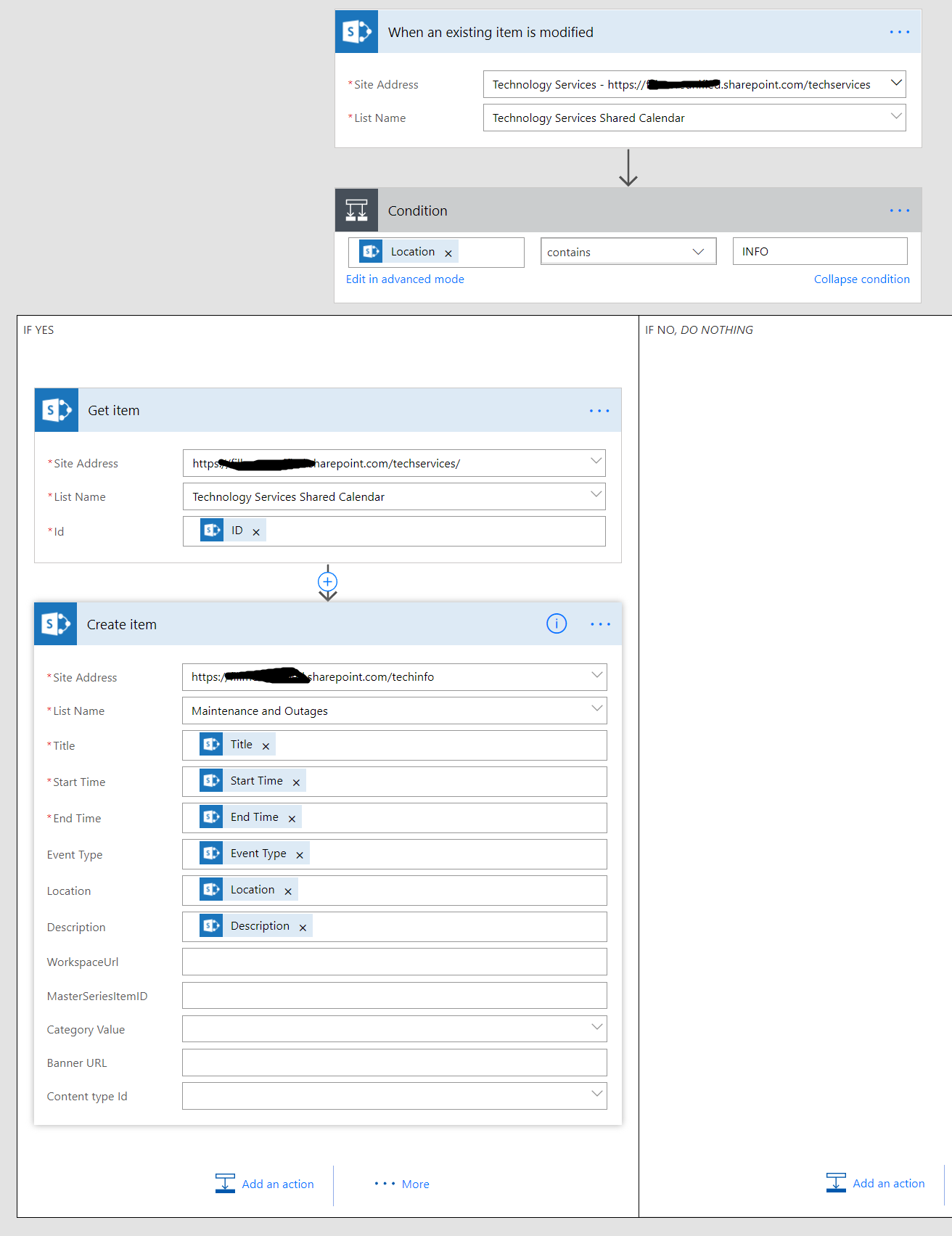Expand Maintenance and Outages list dropdown

coord(597,708)
